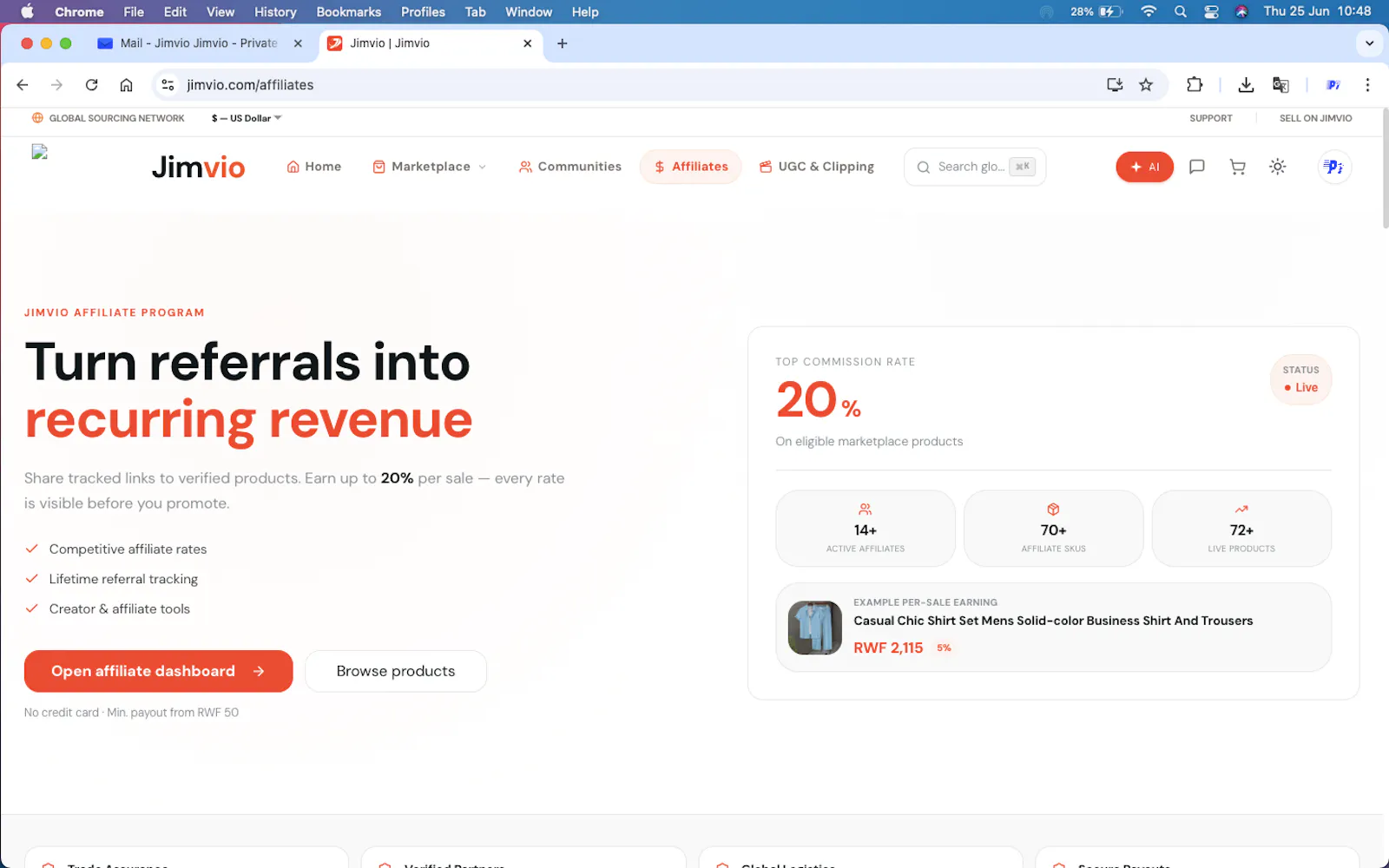Click the Active Affiliates 14+ stat card
The width and height of the screenshot is (1389, 868).
click(866, 529)
